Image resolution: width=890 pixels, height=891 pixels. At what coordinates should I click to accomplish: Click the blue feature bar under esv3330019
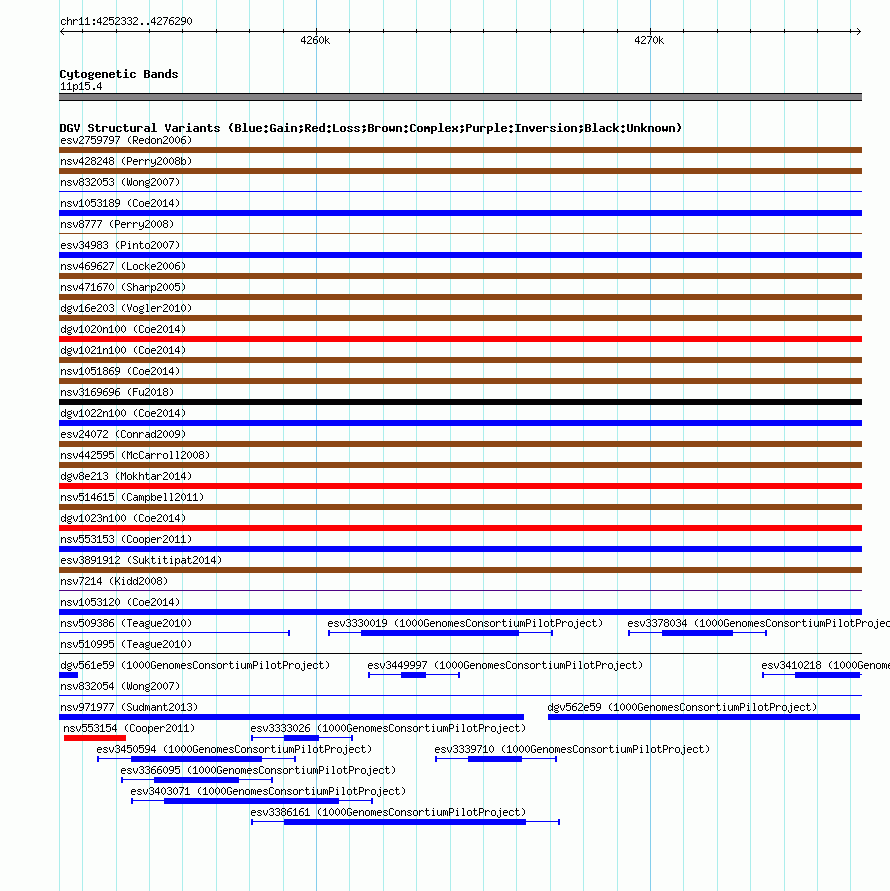coord(440,633)
